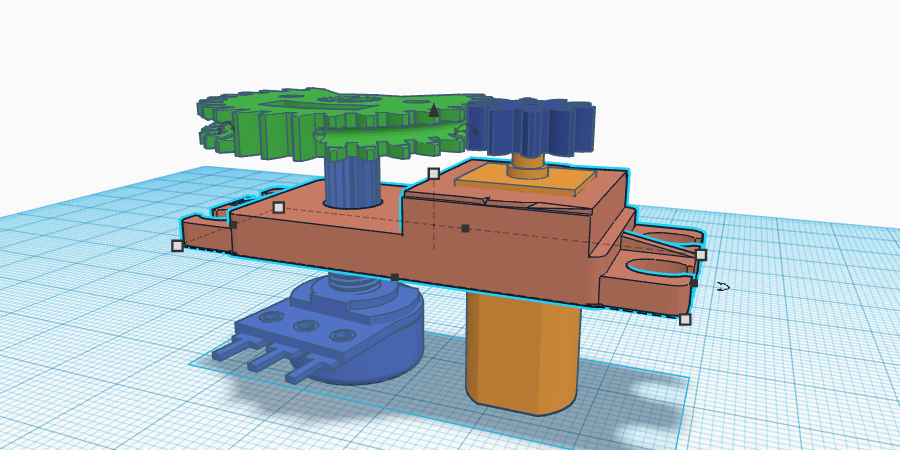Select the blue splined shaft under green gear
The image size is (900, 450).
tap(353, 181)
